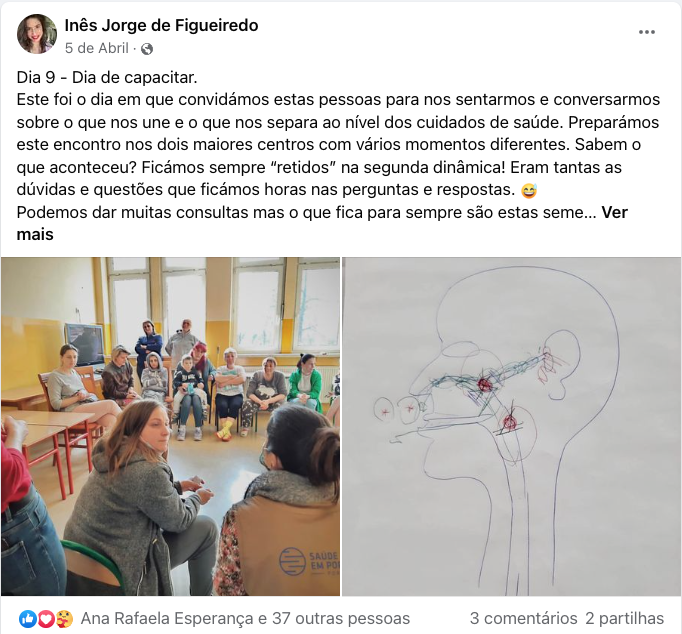Click the Saúde em Português vest logo
Viewport: 682px width, 634px height.
tap(308, 561)
